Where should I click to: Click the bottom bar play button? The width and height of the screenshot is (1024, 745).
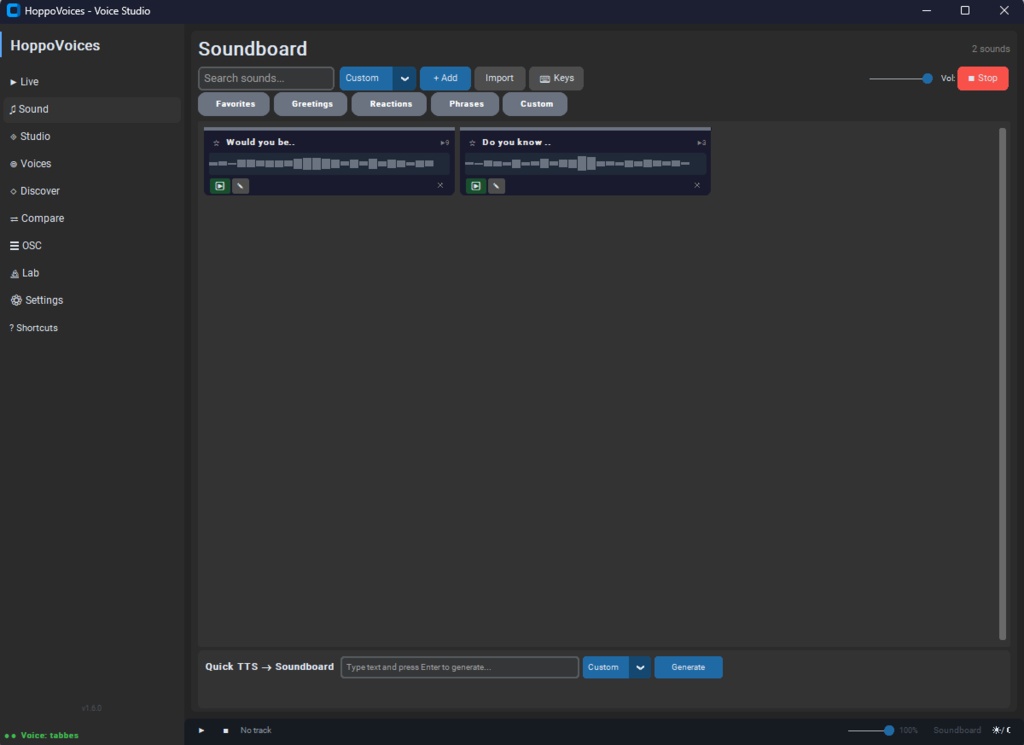click(x=201, y=731)
